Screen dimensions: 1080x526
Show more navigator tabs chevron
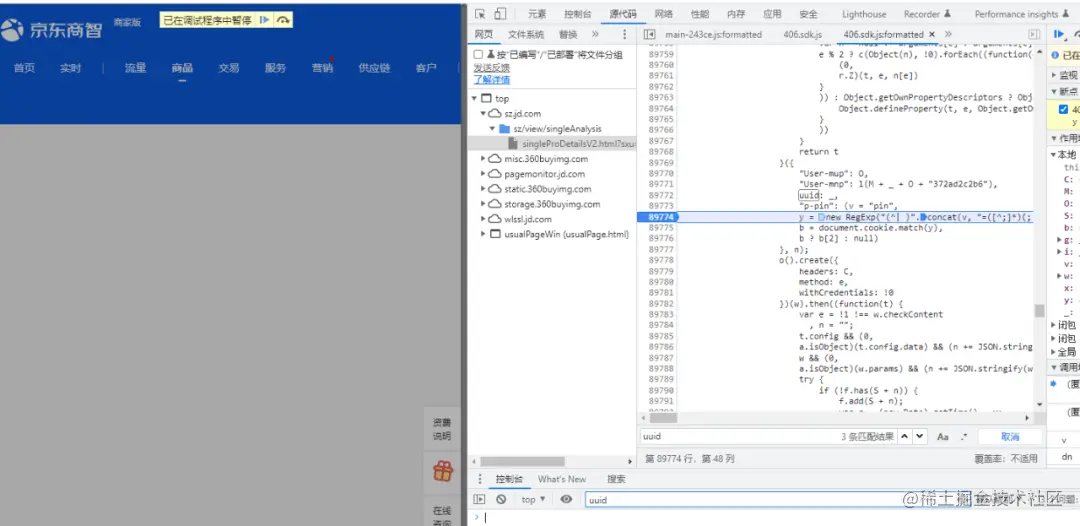595,34
